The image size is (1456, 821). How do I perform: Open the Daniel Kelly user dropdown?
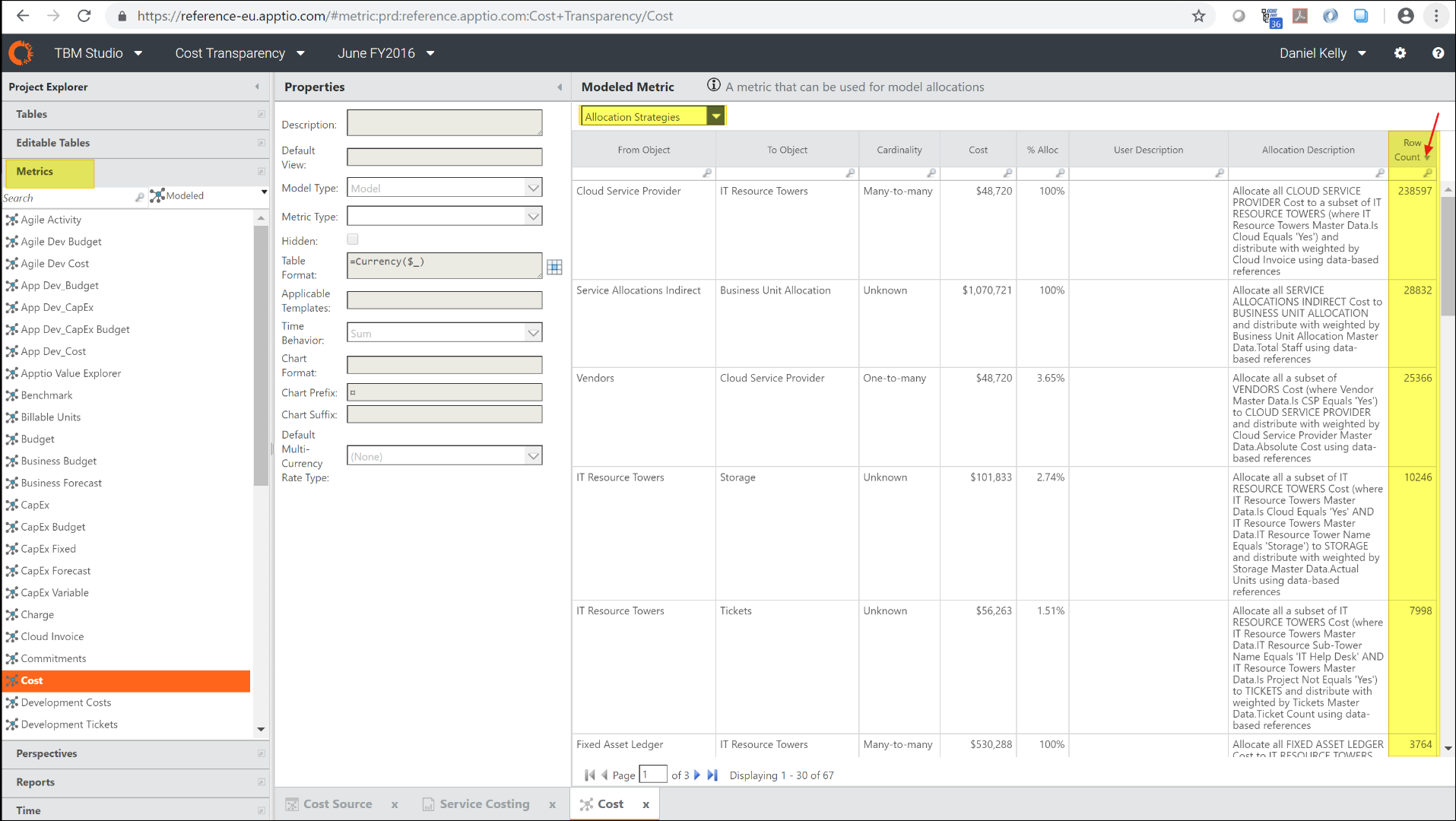[x=1323, y=53]
